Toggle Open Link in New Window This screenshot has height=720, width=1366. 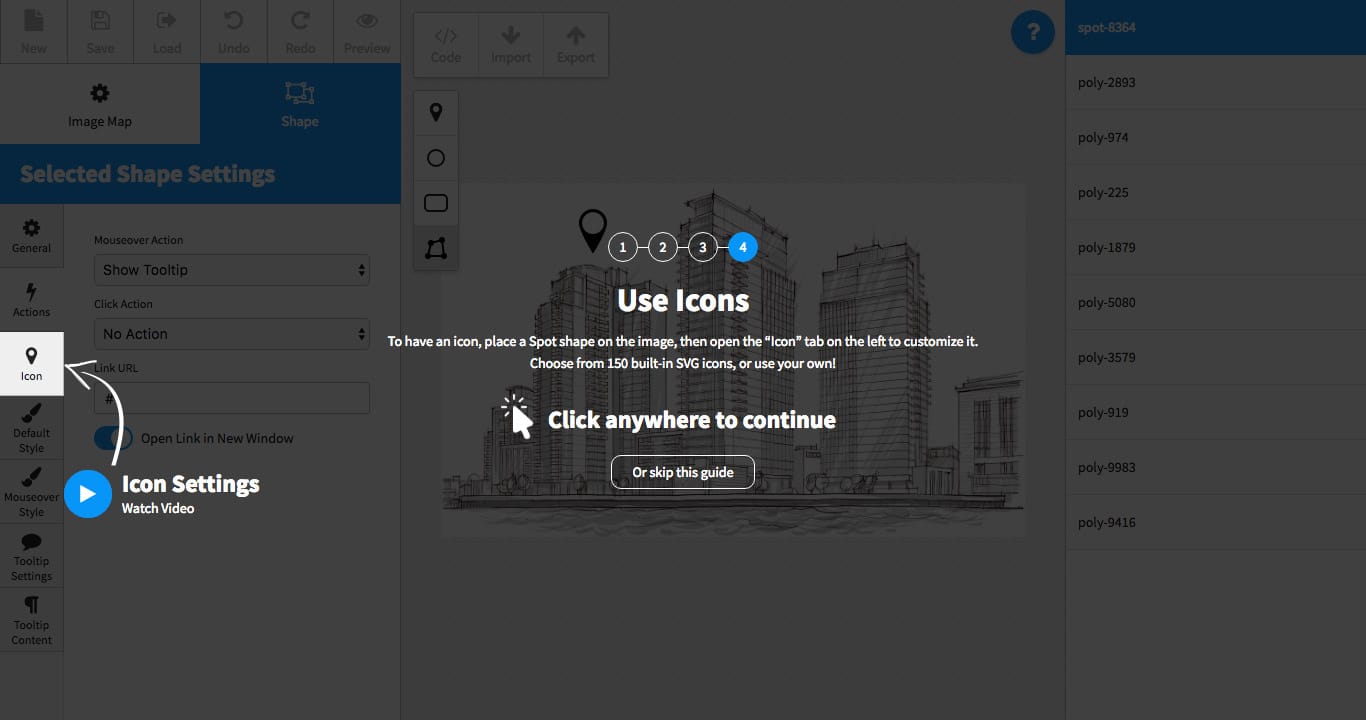(x=113, y=438)
